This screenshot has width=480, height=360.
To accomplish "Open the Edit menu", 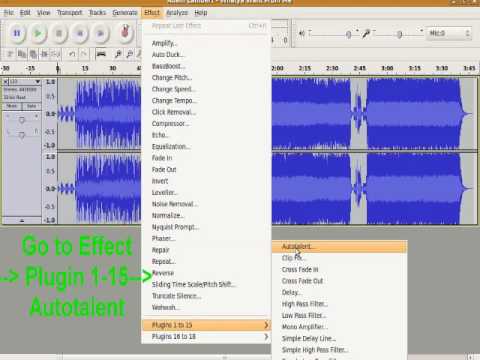I will click(x=25, y=13).
